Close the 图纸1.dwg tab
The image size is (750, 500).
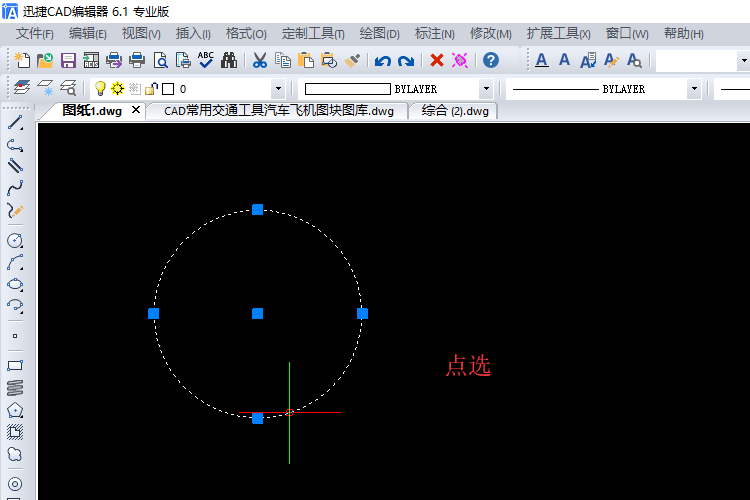136,110
